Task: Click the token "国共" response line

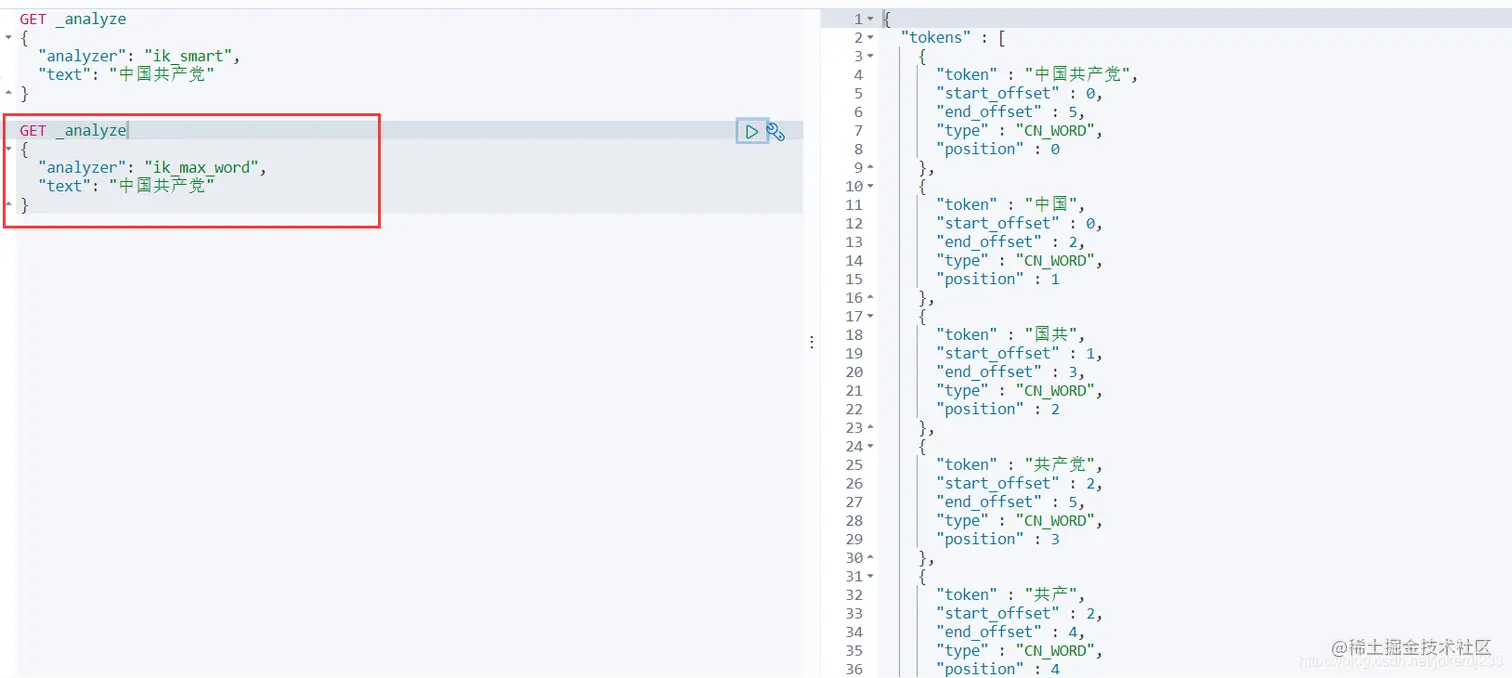Action: (1010, 335)
